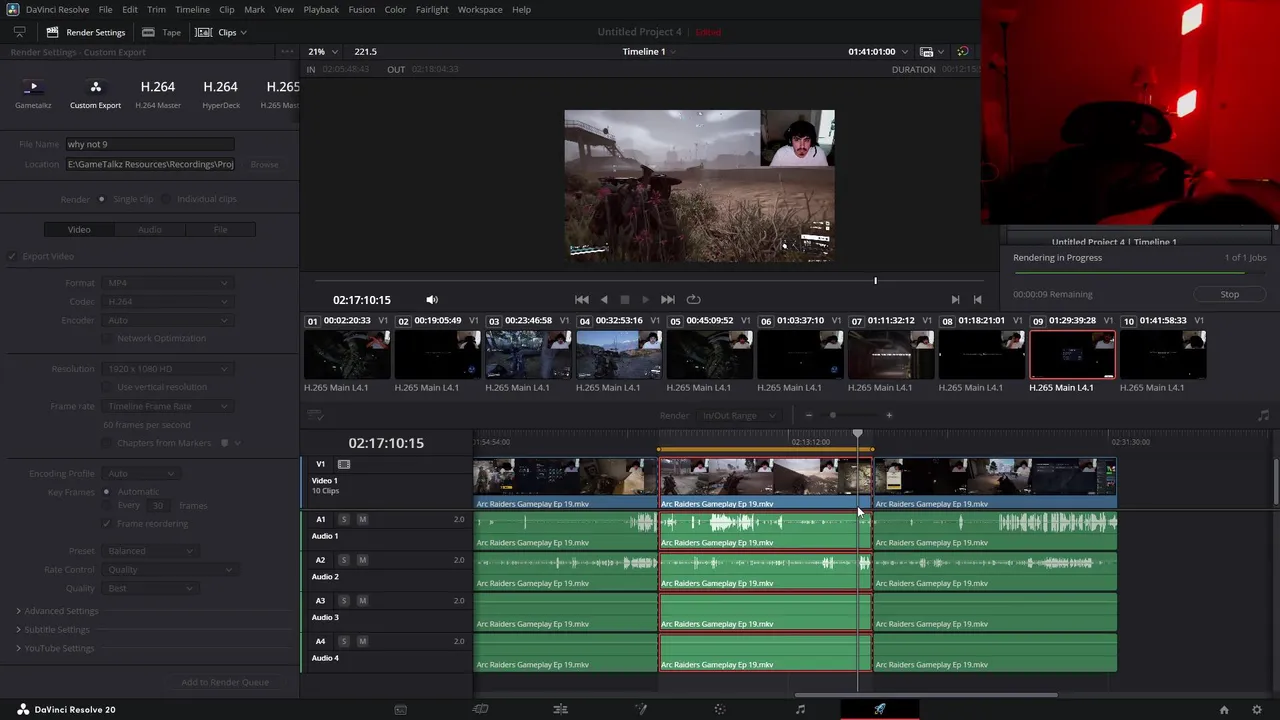Go to last frame in viewer
The image size is (1280, 720).
pos(668,299)
